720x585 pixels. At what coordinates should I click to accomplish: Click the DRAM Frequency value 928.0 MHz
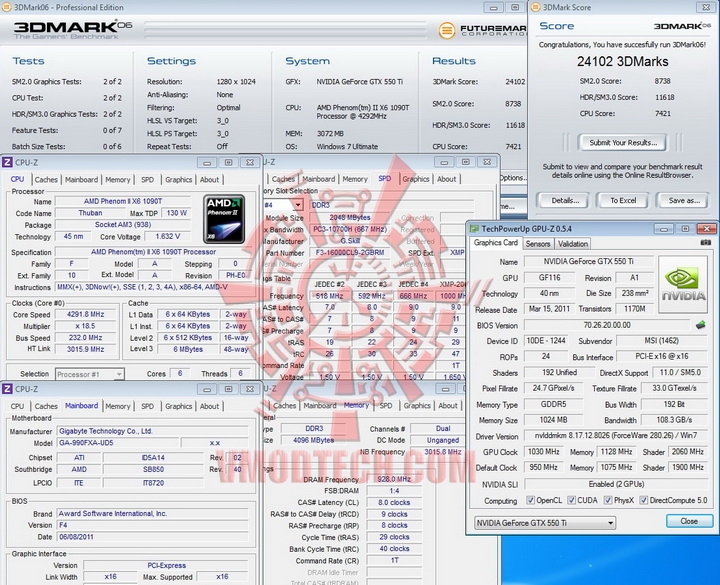pos(394,479)
